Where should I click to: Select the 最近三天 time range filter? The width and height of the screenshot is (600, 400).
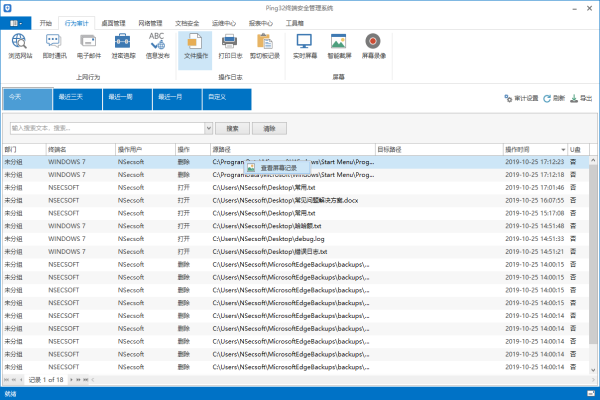(x=78, y=100)
